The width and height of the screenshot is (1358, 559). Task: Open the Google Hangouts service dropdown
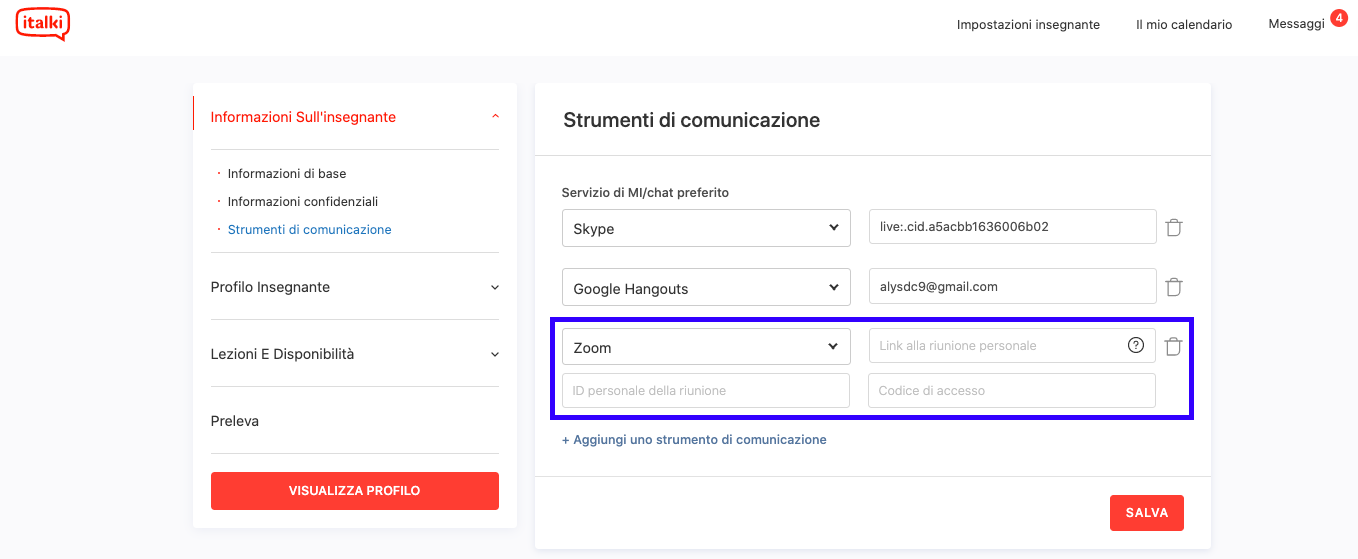706,287
